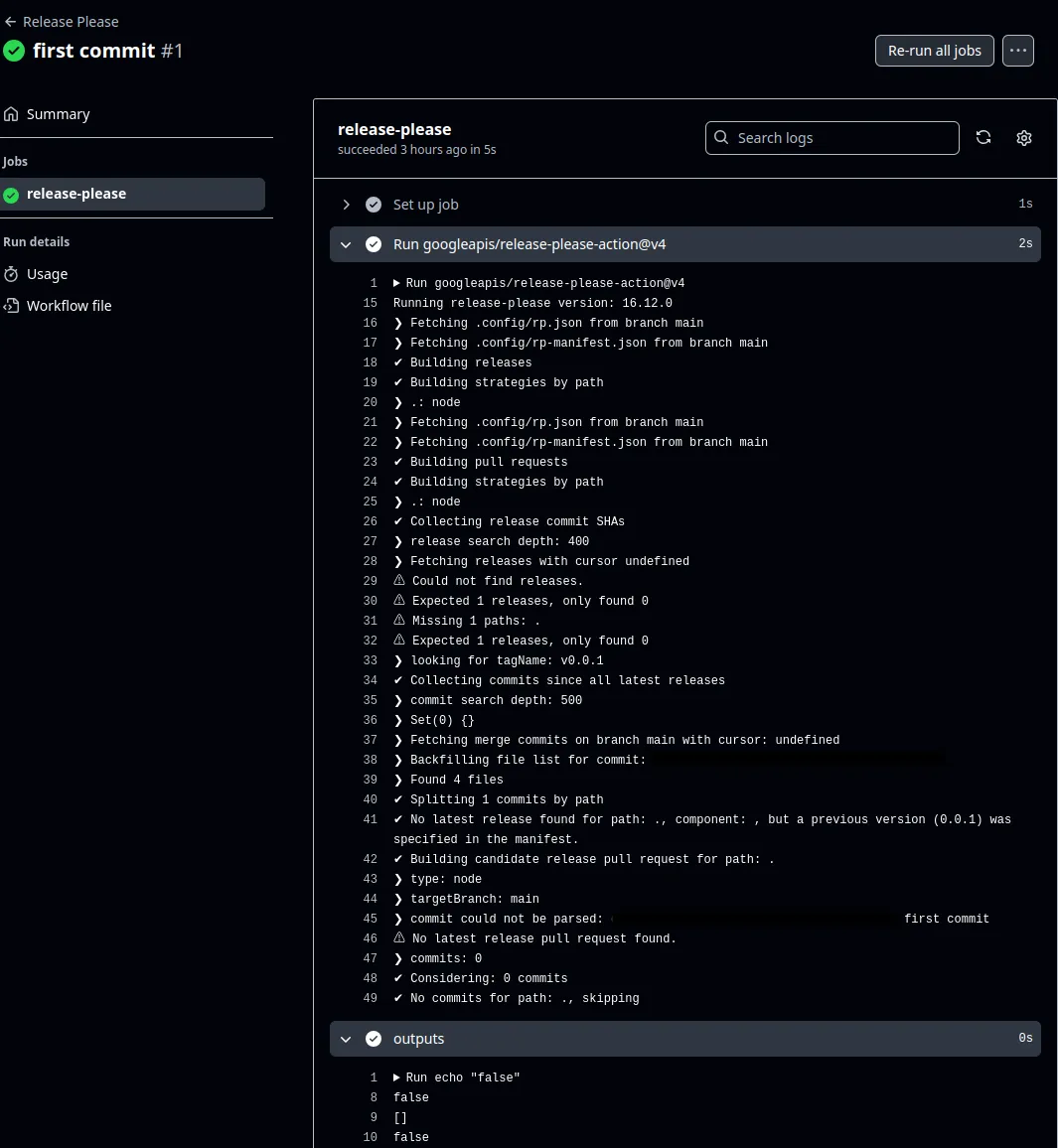
Task: Click the "[]" output on line 9
Action: coord(399,1117)
